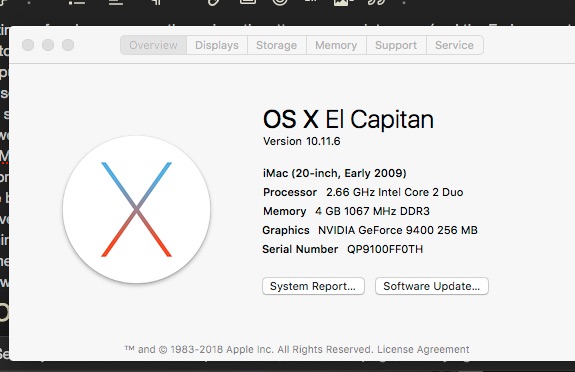Open Software Update...
The width and height of the screenshot is (575, 372).
(432, 286)
